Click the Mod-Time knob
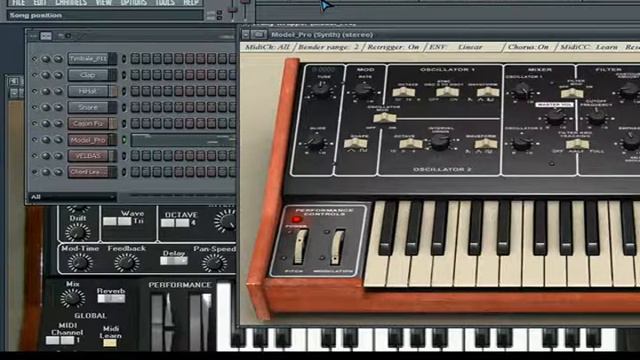The image size is (640, 360). click(80, 263)
